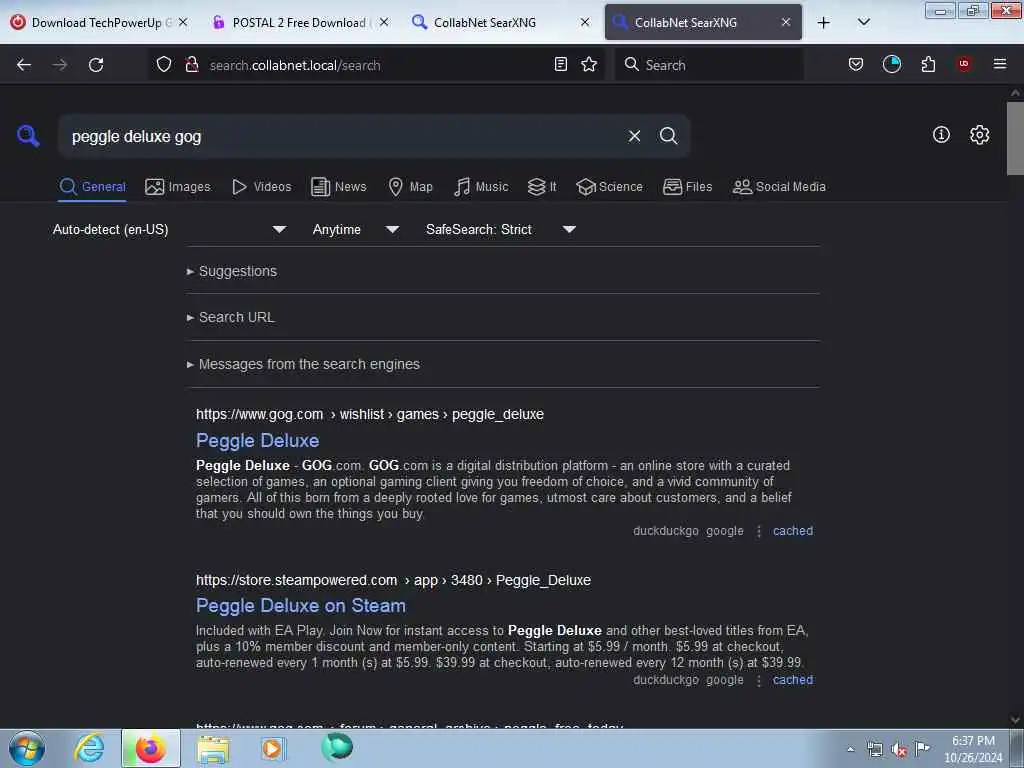
Task: Open Windows Media Player on taskbar
Action: (272, 748)
